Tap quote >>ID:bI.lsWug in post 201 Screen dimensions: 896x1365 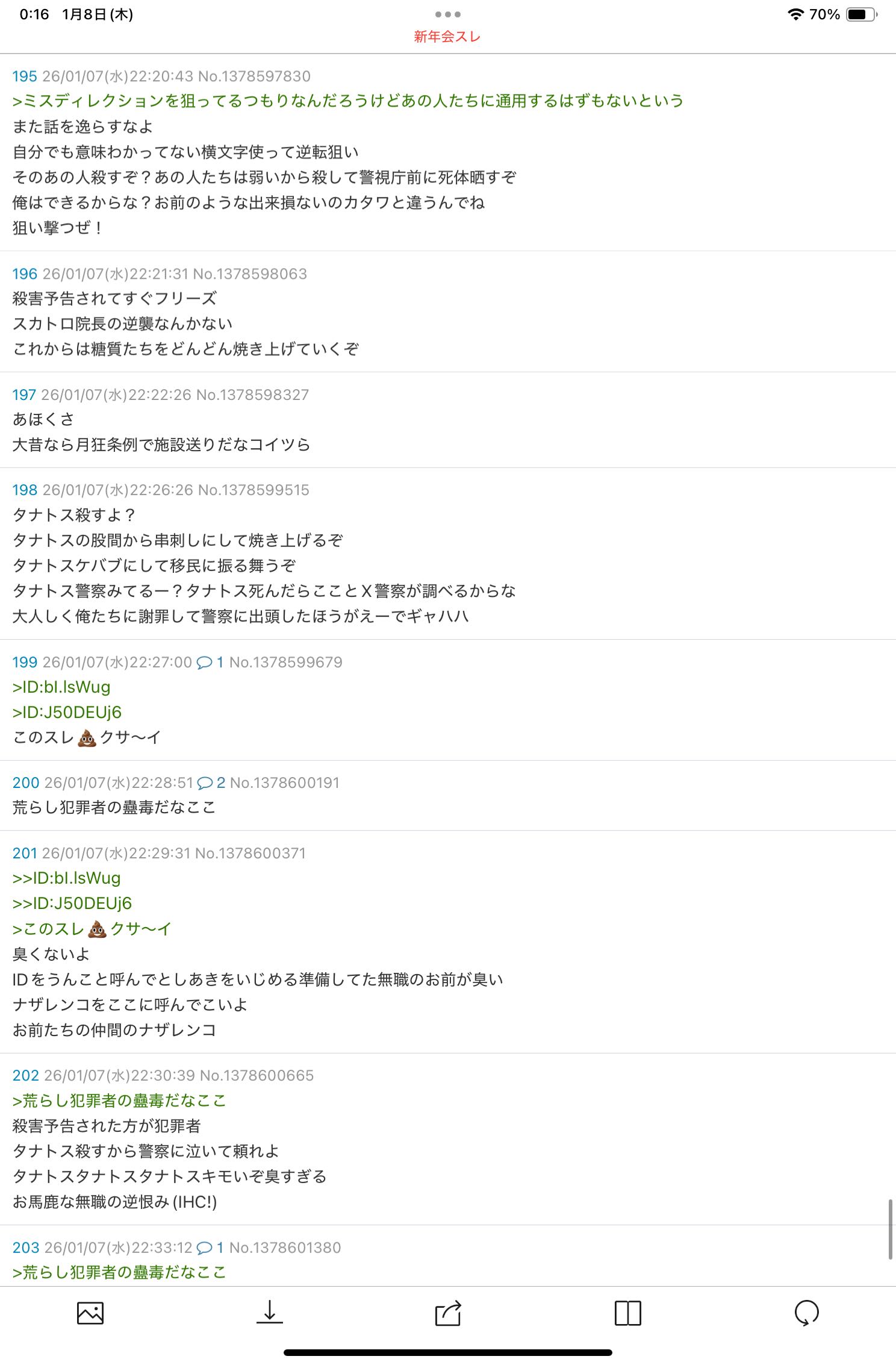pos(66,878)
